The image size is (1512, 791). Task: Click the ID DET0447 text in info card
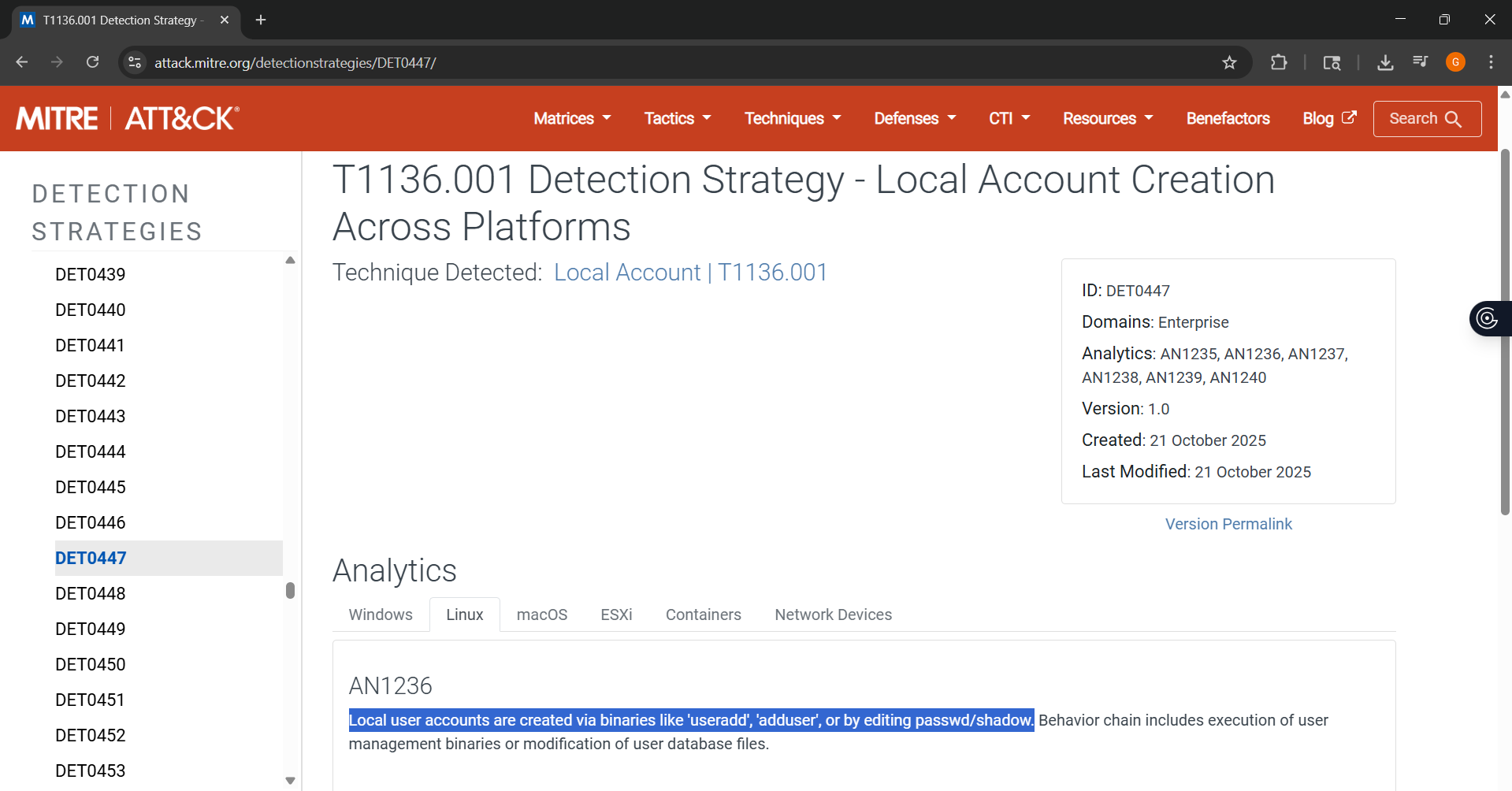pyautogui.click(x=1126, y=291)
